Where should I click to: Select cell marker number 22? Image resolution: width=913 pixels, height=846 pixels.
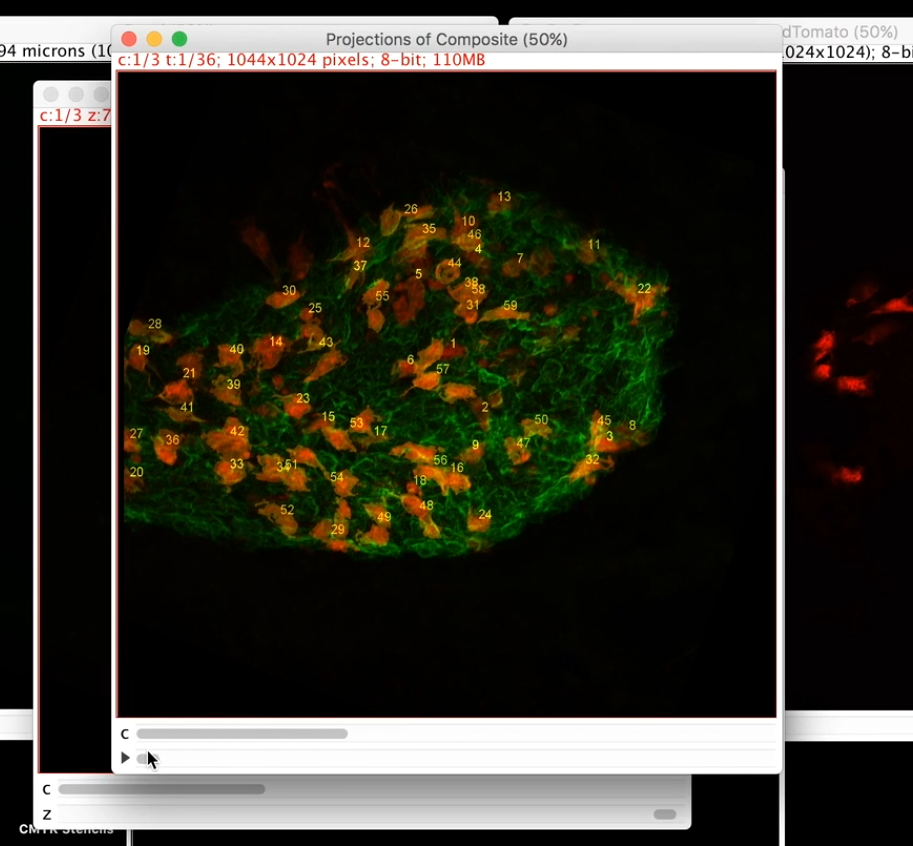click(x=644, y=288)
